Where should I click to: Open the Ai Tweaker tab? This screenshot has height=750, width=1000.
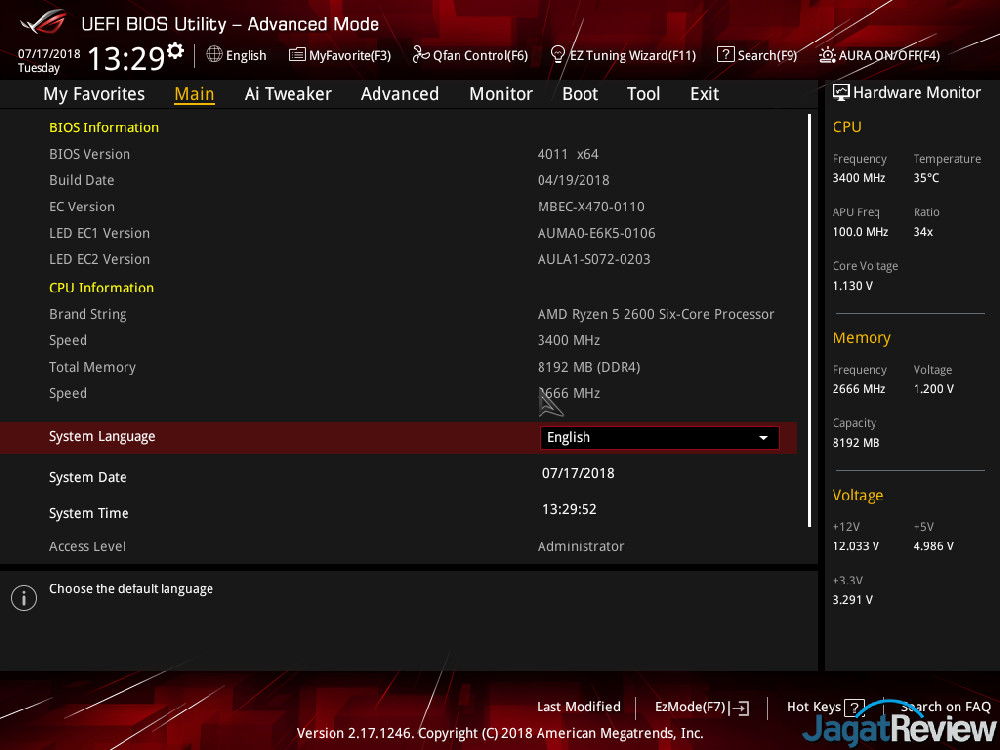[x=288, y=94]
